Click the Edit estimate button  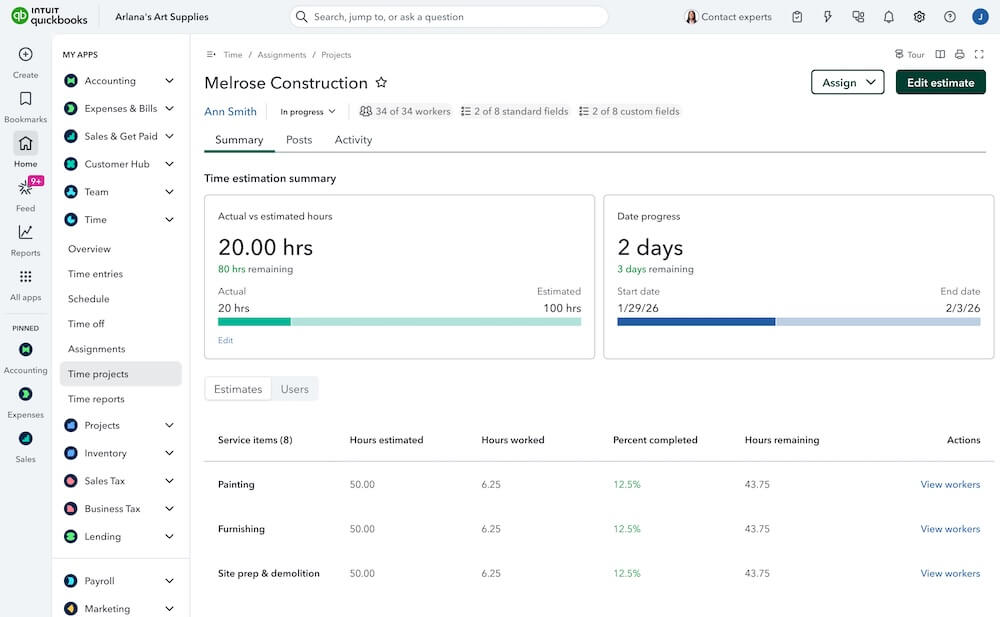pyautogui.click(x=941, y=82)
